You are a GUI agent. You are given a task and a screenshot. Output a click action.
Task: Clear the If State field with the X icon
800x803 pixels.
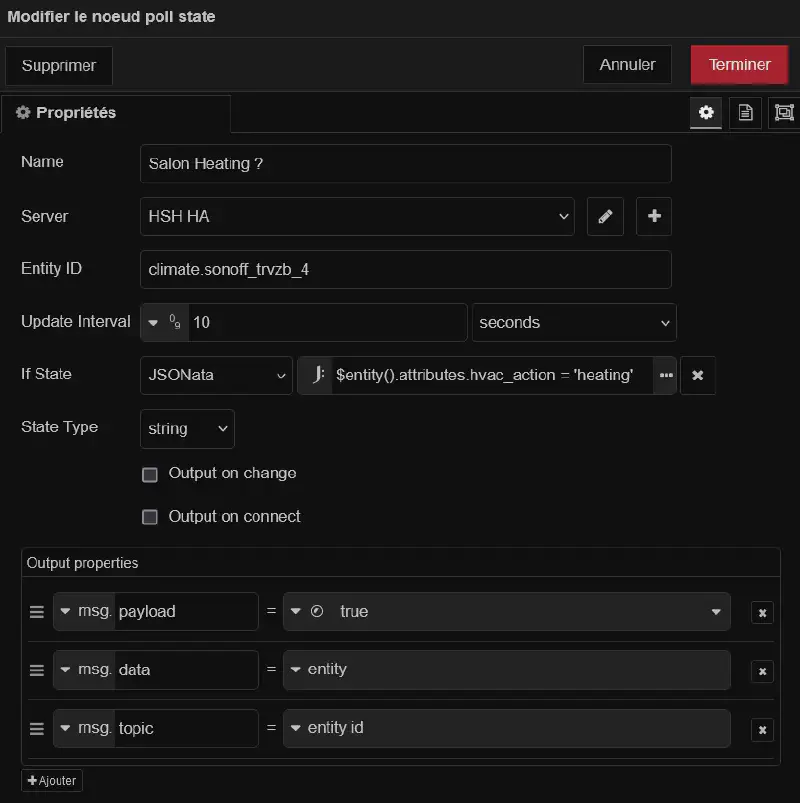tap(698, 375)
